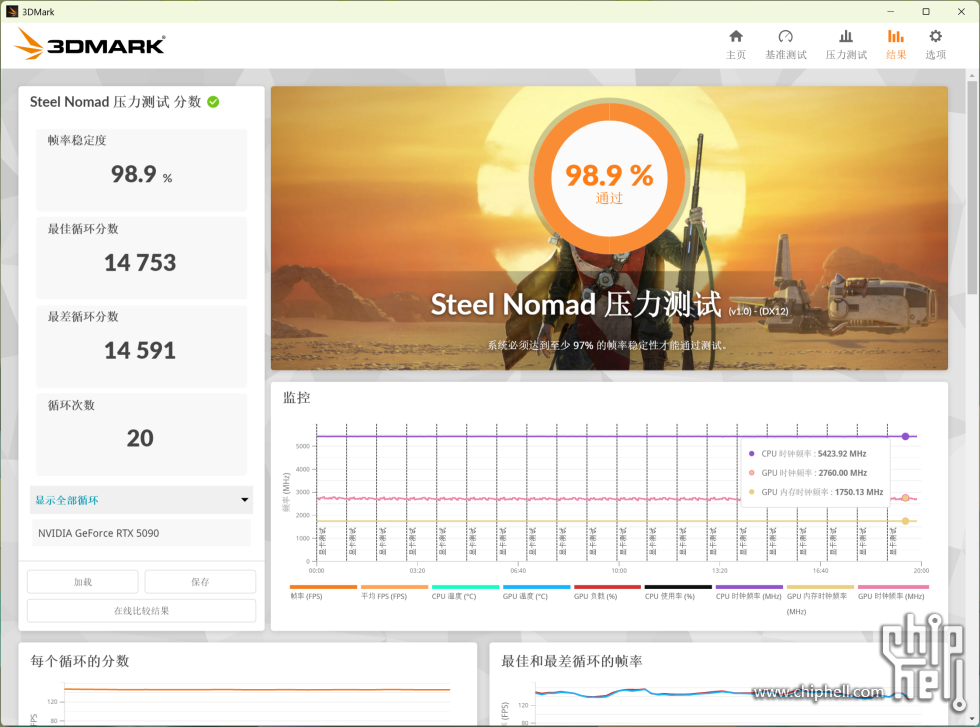This screenshot has width=980, height=727.
Task: Click the 加载 load button
Action: (82, 582)
